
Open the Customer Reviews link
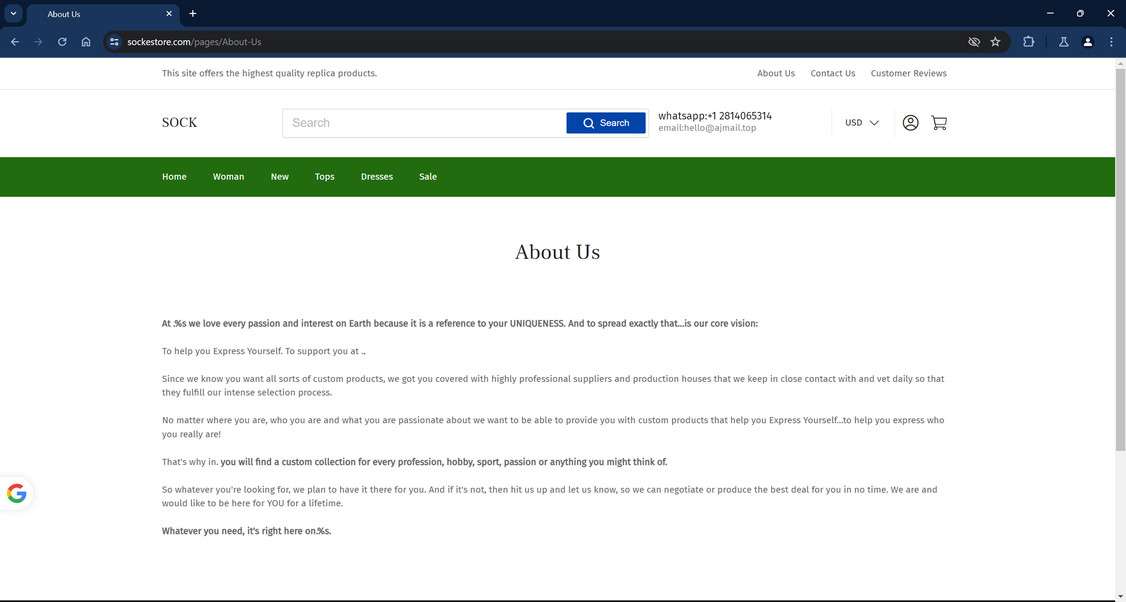point(908,73)
